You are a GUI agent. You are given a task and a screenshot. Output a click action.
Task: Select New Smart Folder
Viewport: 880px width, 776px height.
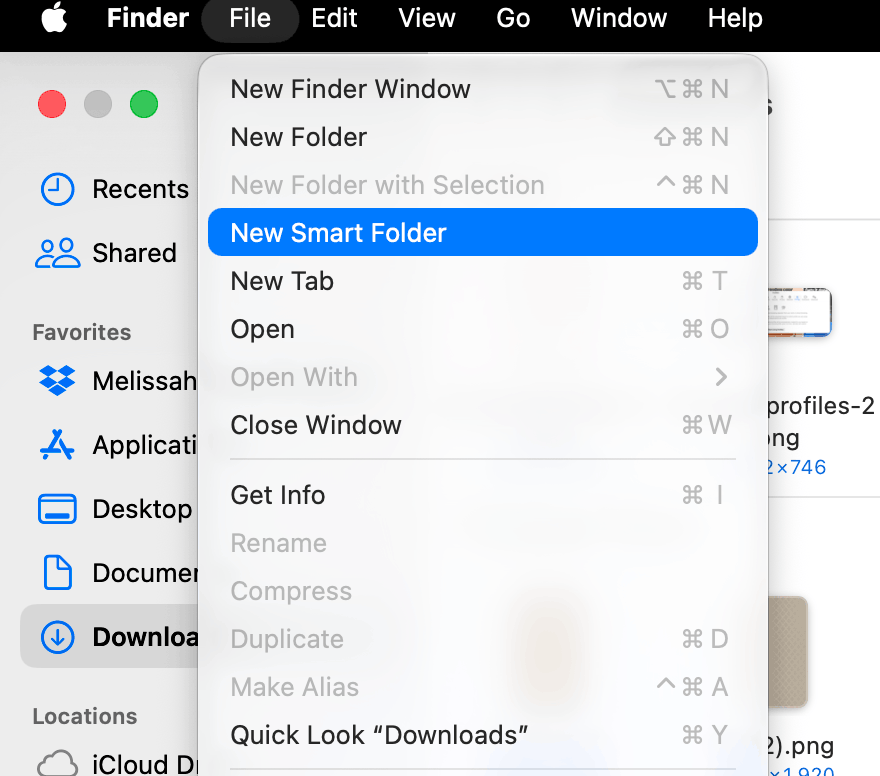tap(483, 232)
